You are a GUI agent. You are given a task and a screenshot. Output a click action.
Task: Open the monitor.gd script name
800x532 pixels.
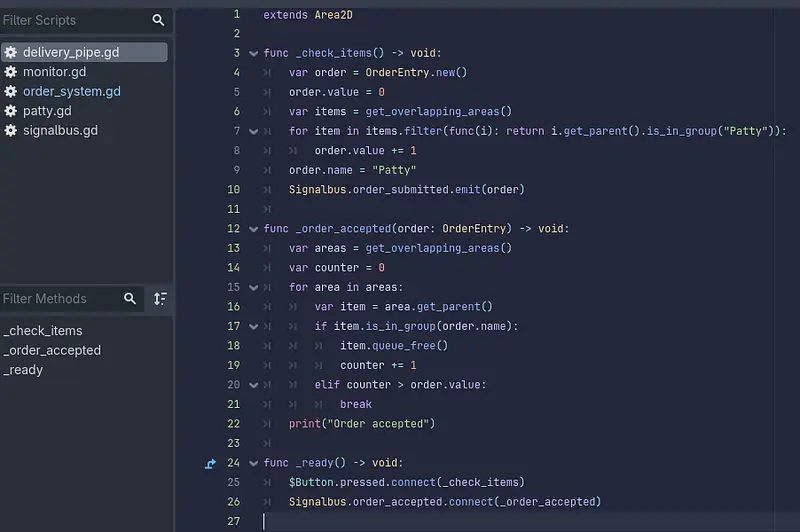click(x=54, y=72)
